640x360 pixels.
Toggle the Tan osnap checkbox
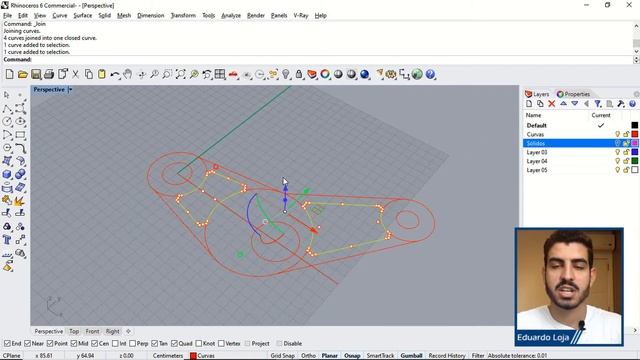(155, 344)
